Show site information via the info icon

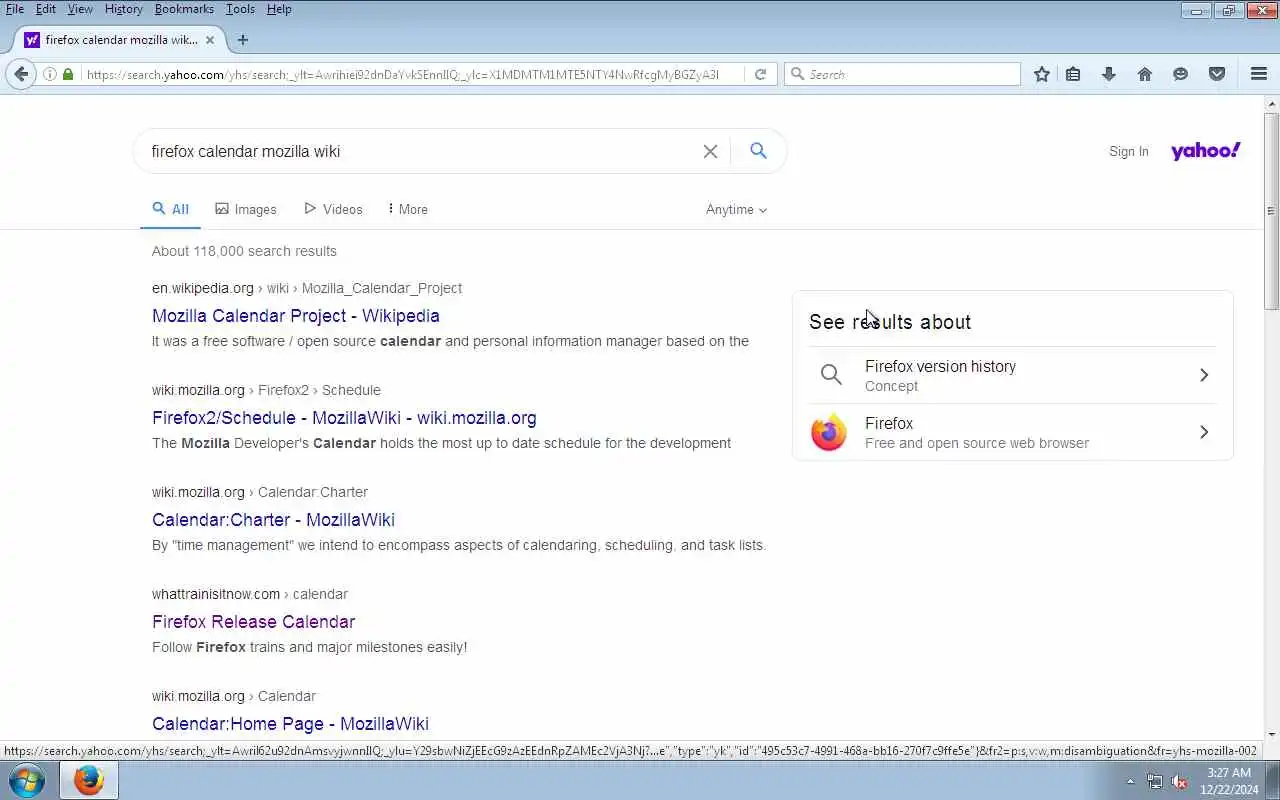(50, 74)
